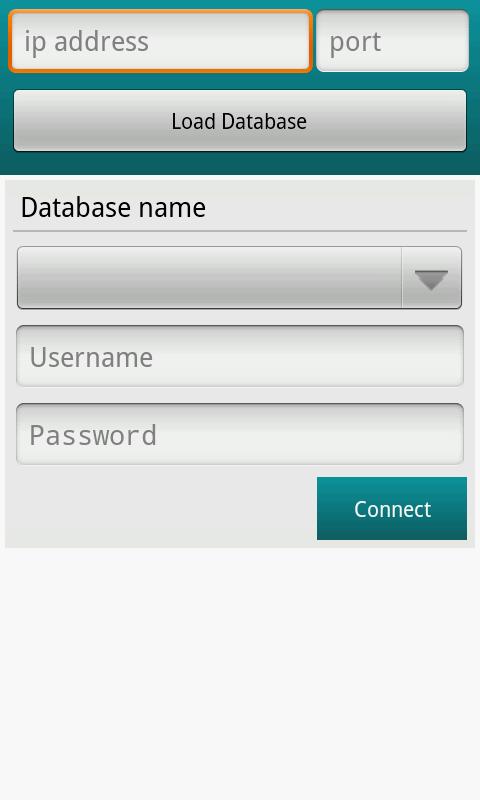Open the Database name spinner
The image size is (480, 800).
tap(239, 278)
